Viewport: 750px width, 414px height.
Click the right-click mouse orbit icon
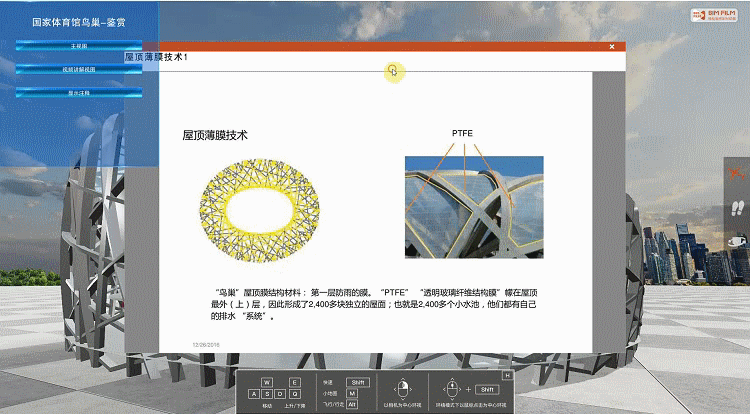(402, 389)
